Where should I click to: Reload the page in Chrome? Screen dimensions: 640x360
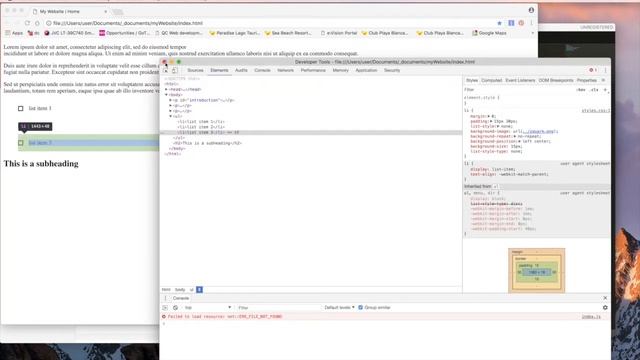coord(27,23)
